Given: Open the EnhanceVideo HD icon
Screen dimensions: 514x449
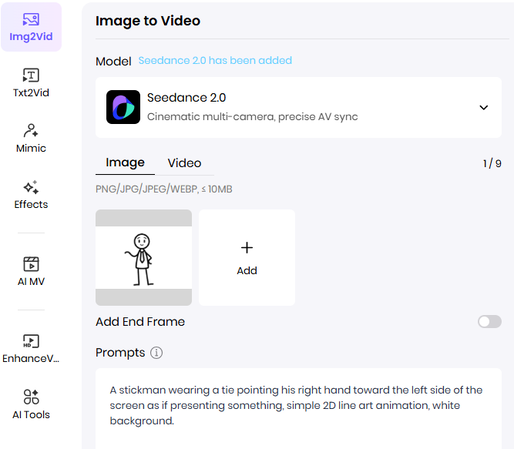Looking at the screenshot, I should point(31,341).
